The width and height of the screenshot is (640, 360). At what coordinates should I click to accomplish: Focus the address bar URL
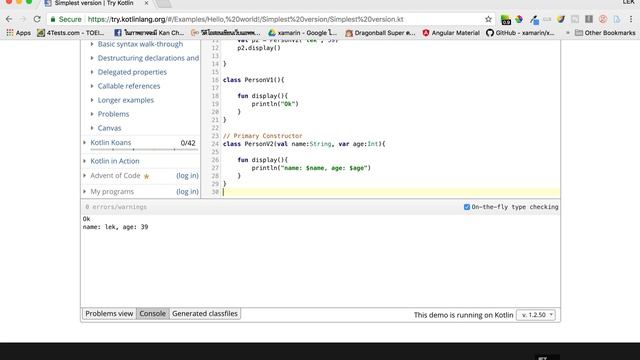245,19
